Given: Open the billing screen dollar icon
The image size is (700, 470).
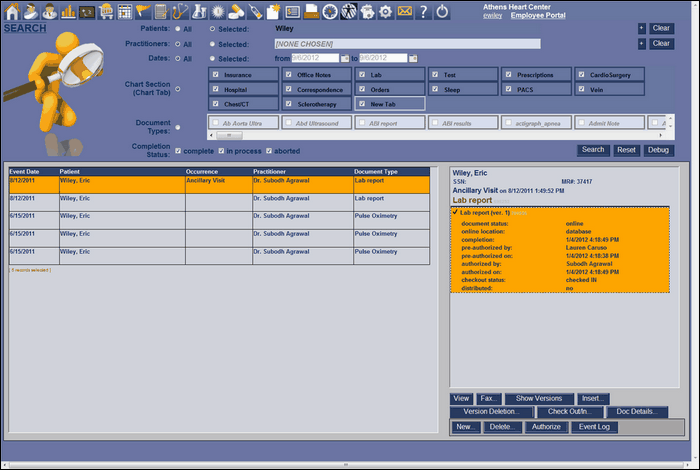Looking at the screenshot, I should (292, 11).
